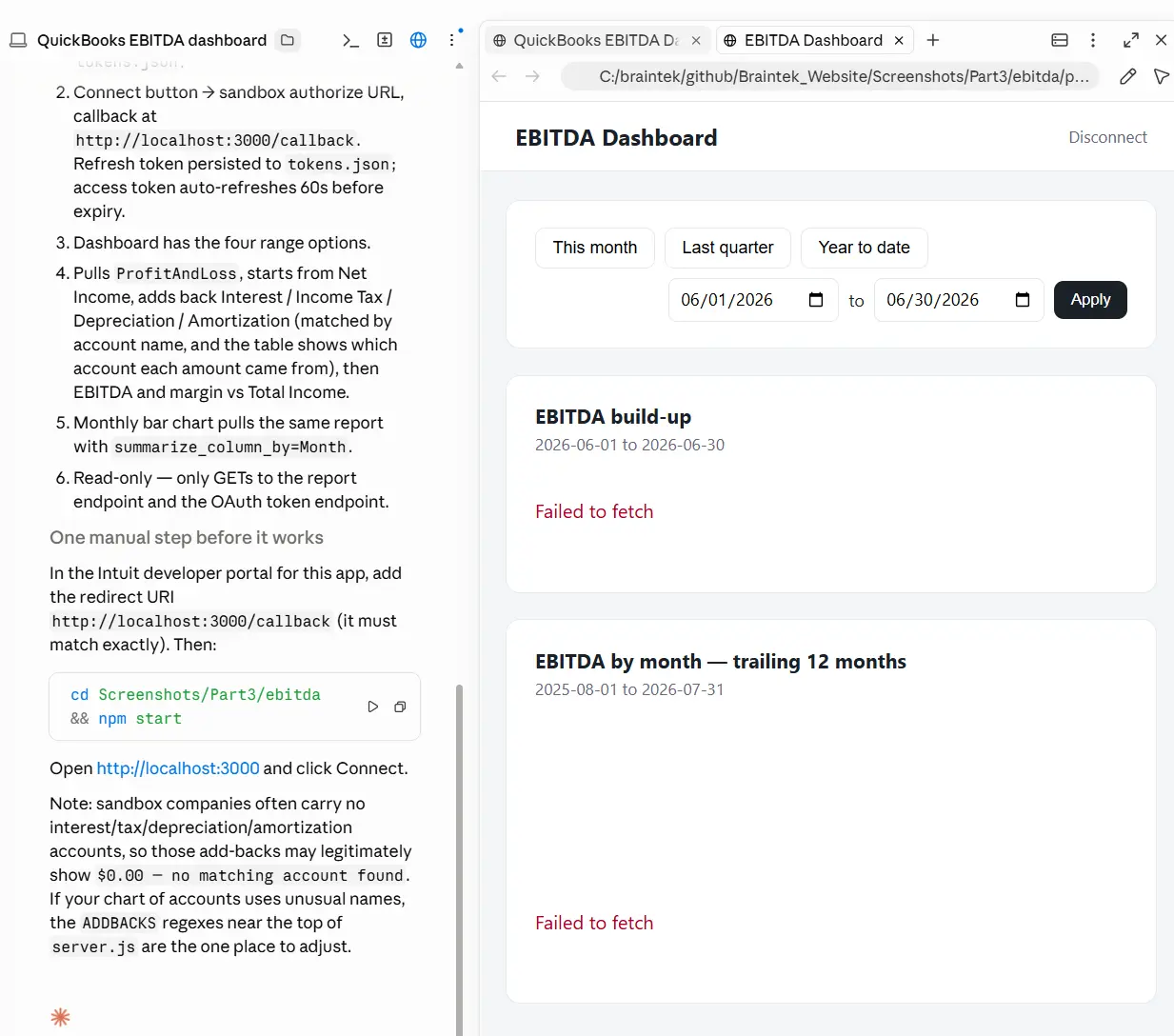Close the browser pane

click(x=1161, y=40)
